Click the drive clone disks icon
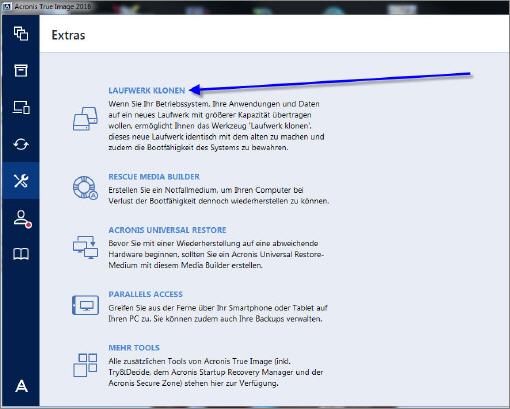Image resolution: width=510 pixels, height=409 pixels. point(85,119)
